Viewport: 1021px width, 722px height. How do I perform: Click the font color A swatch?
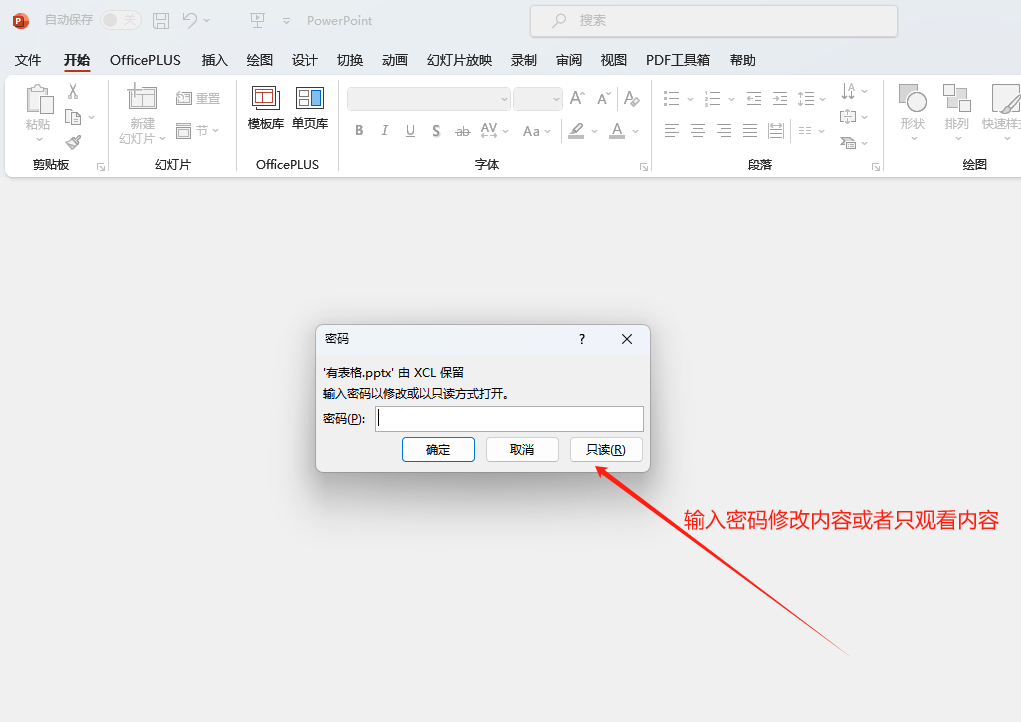tap(617, 131)
